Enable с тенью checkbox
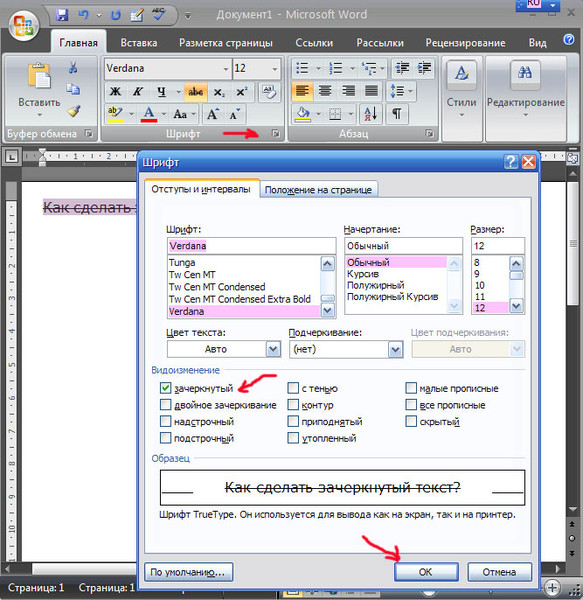Screen dimensions: 583x600 pos(293,388)
